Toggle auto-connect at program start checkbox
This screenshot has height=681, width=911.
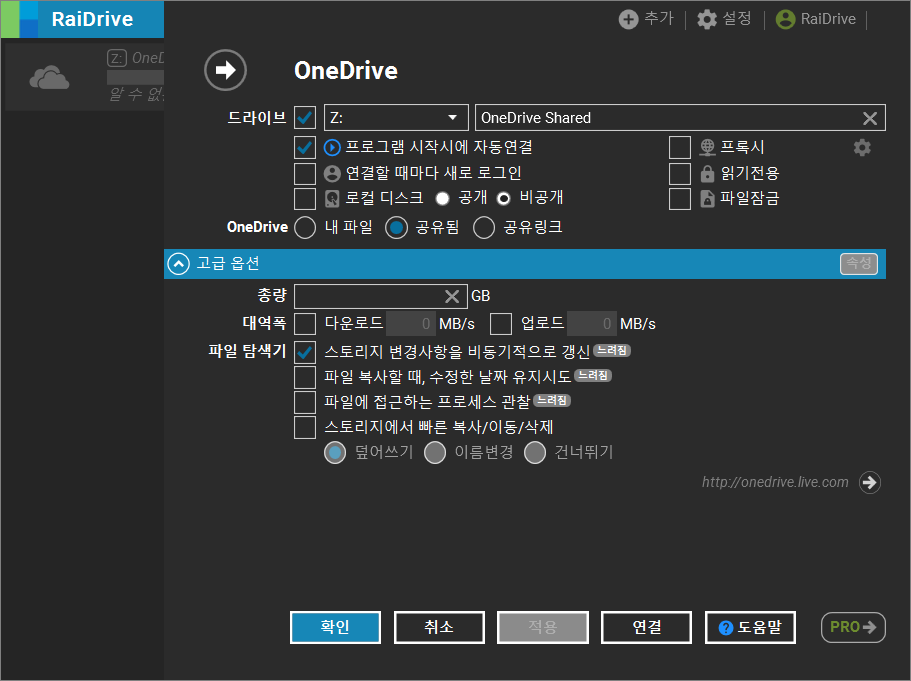coord(305,148)
